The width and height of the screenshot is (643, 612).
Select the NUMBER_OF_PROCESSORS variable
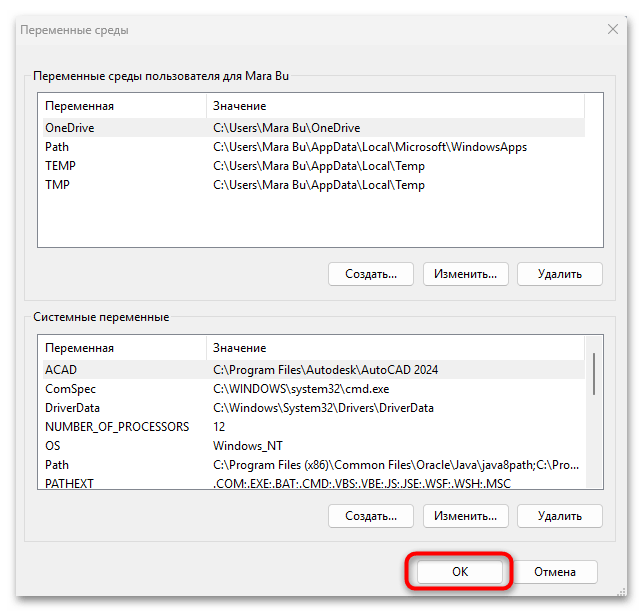314,427
